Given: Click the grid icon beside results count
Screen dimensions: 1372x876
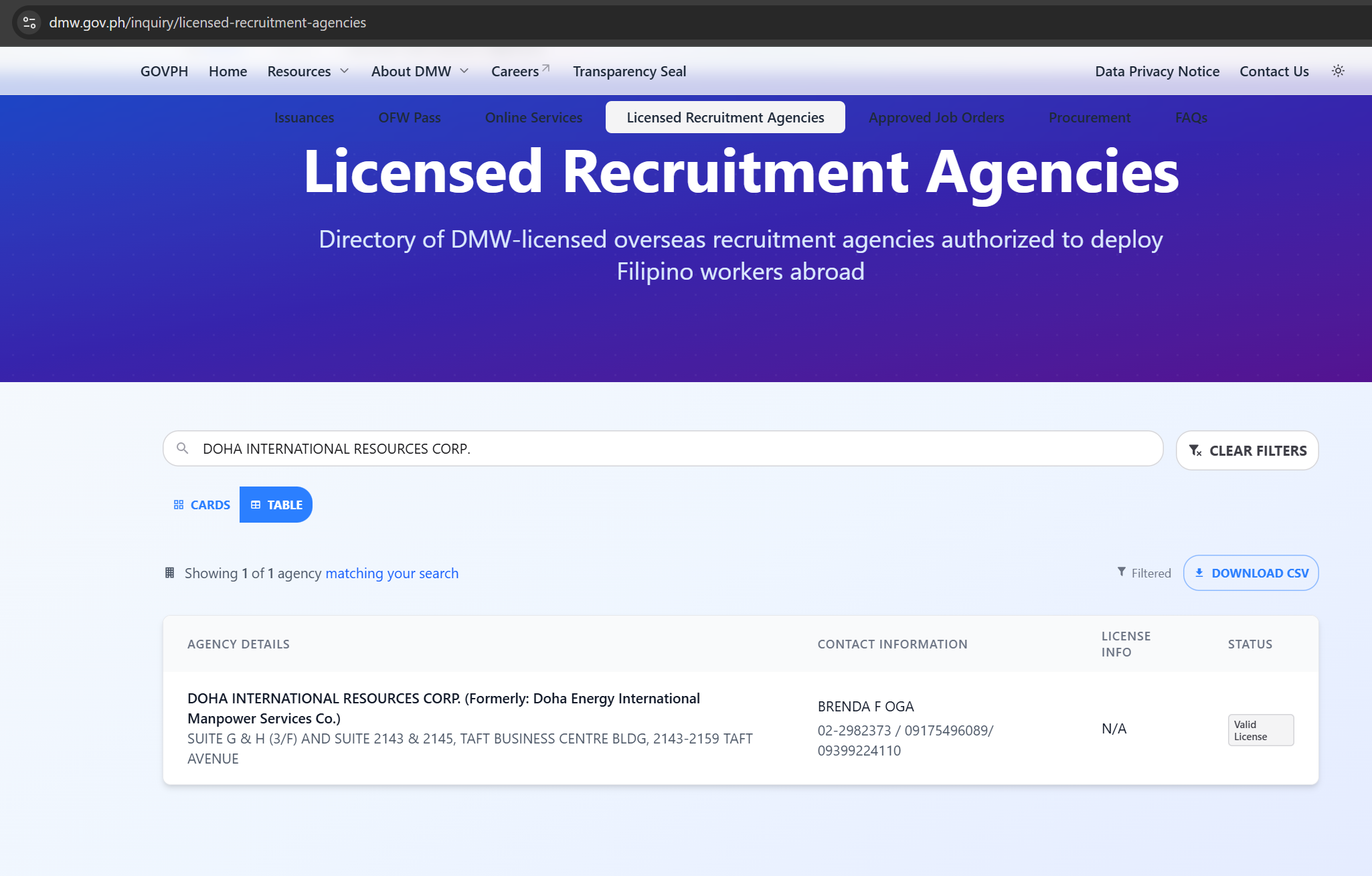Looking at the screenshot, I should pyautogui.click(x=169, y=573).
